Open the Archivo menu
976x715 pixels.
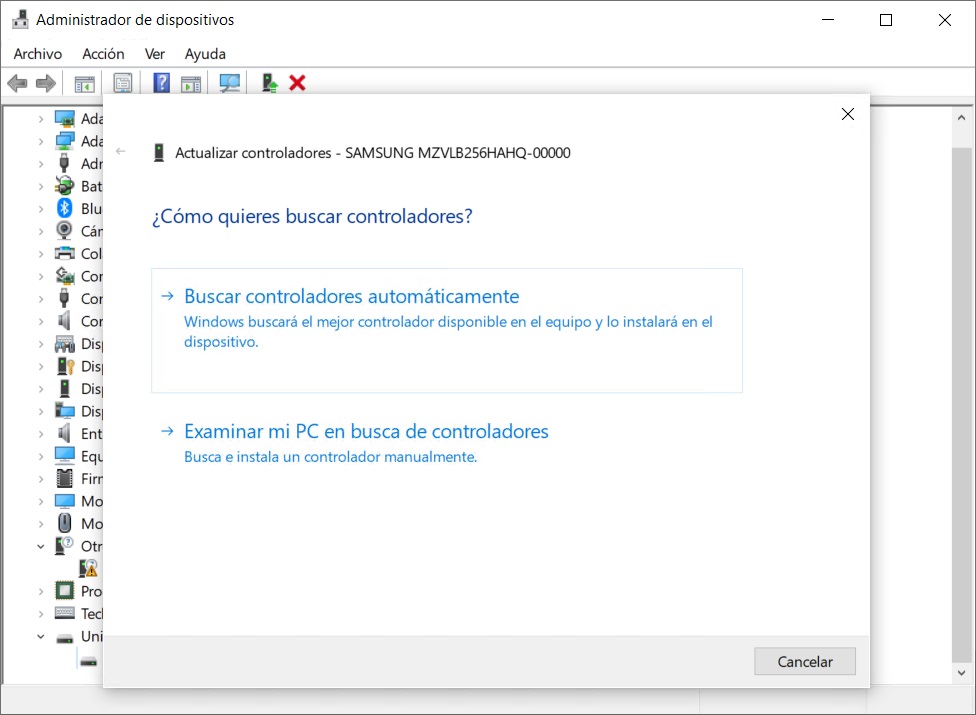[38, 54]
